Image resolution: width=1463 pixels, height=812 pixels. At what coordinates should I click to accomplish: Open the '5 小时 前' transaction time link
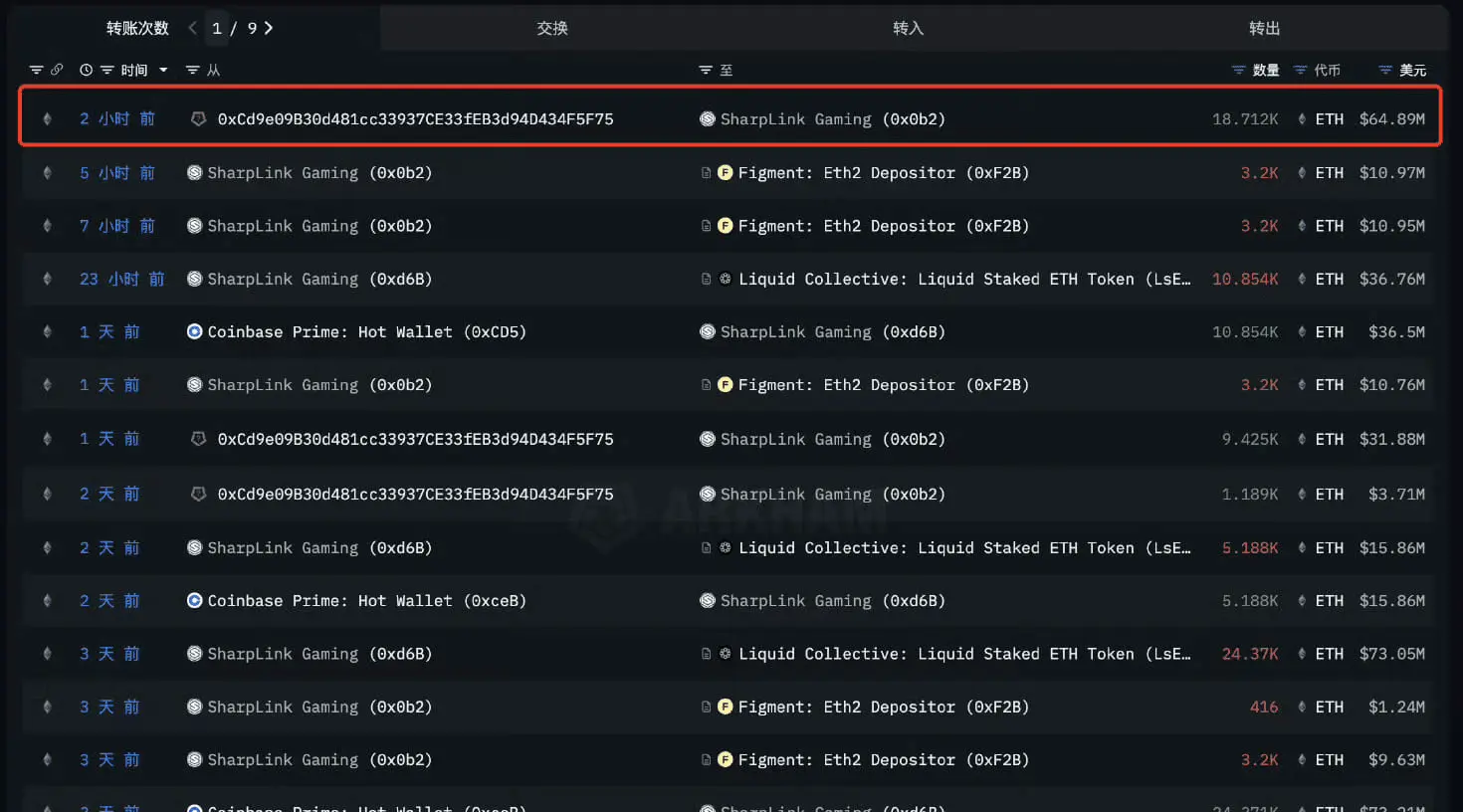tap(117, 172)
